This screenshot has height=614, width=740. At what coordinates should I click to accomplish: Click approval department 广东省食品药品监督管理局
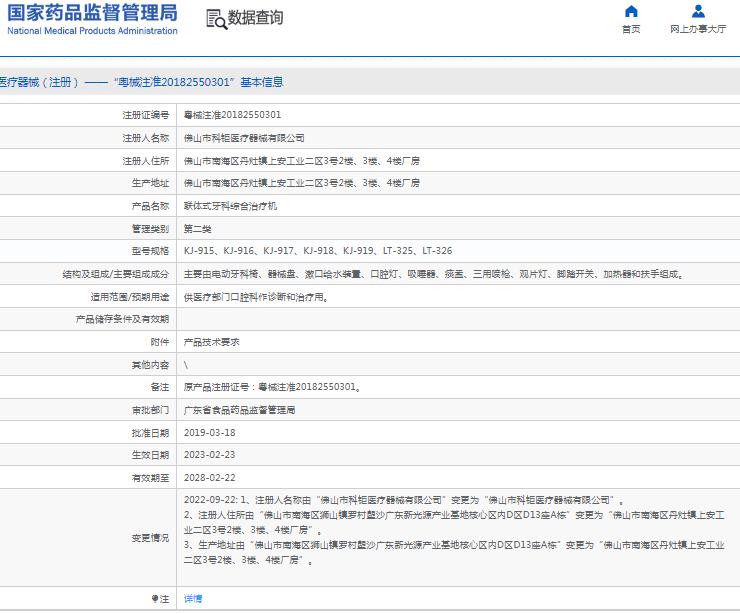coord(239,410)
